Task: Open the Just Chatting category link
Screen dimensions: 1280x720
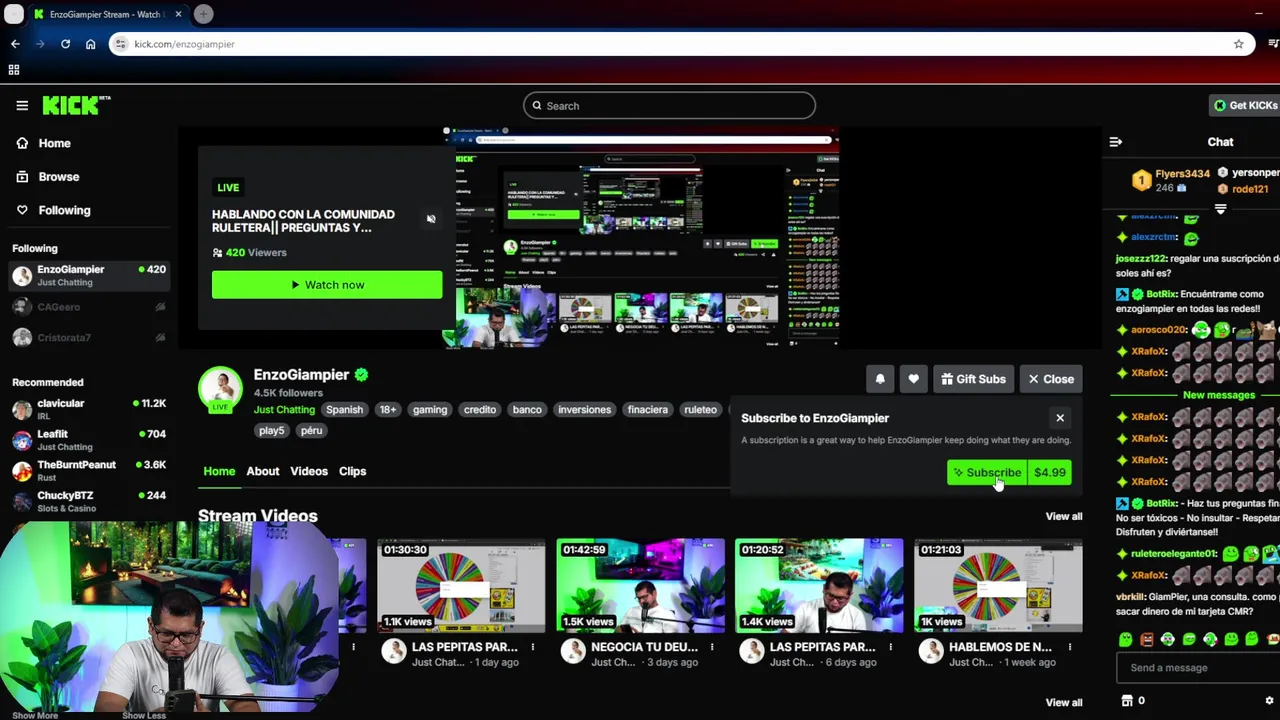Action: pos(284,410)
